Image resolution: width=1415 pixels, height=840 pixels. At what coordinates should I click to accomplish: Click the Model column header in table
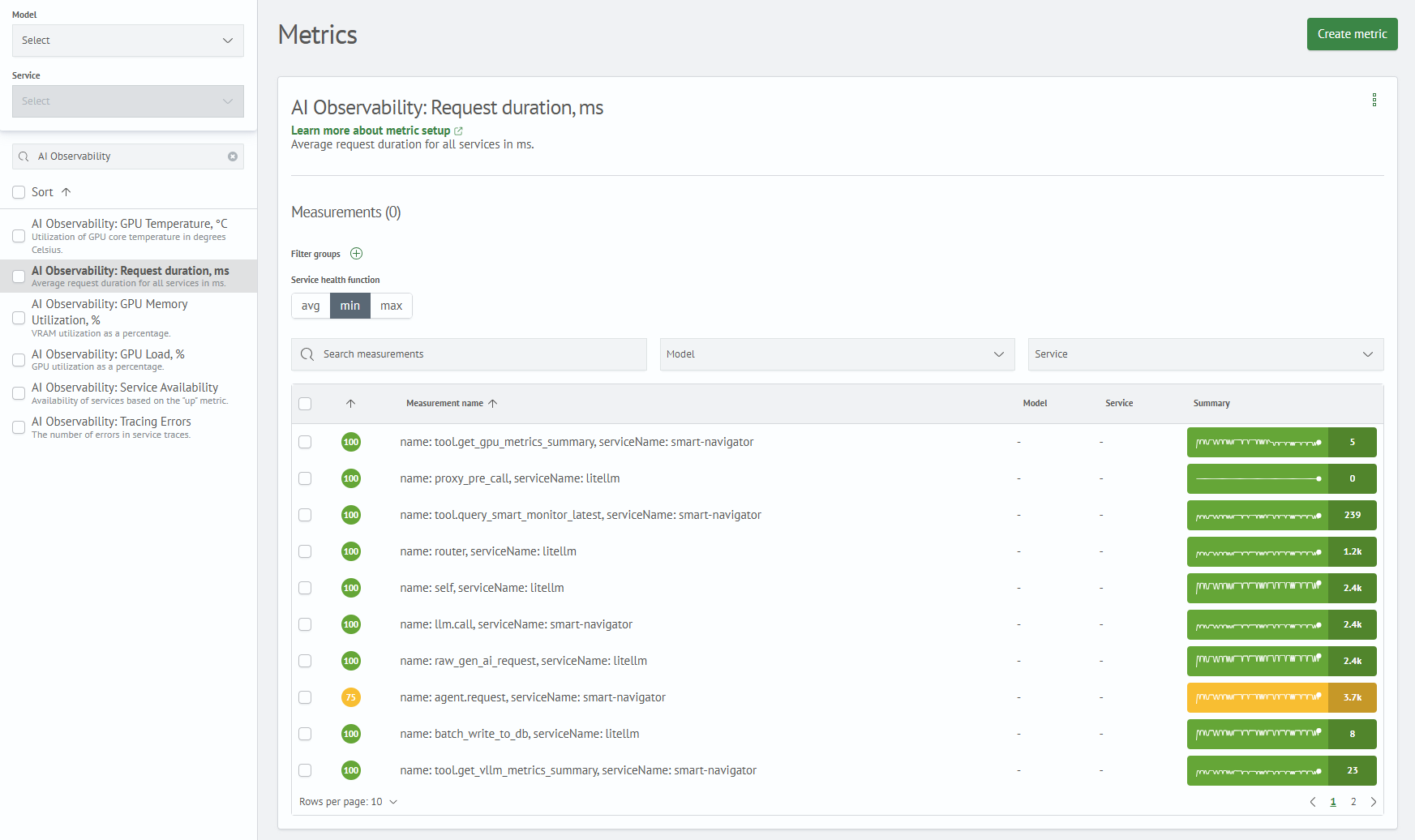[1035, 403]
